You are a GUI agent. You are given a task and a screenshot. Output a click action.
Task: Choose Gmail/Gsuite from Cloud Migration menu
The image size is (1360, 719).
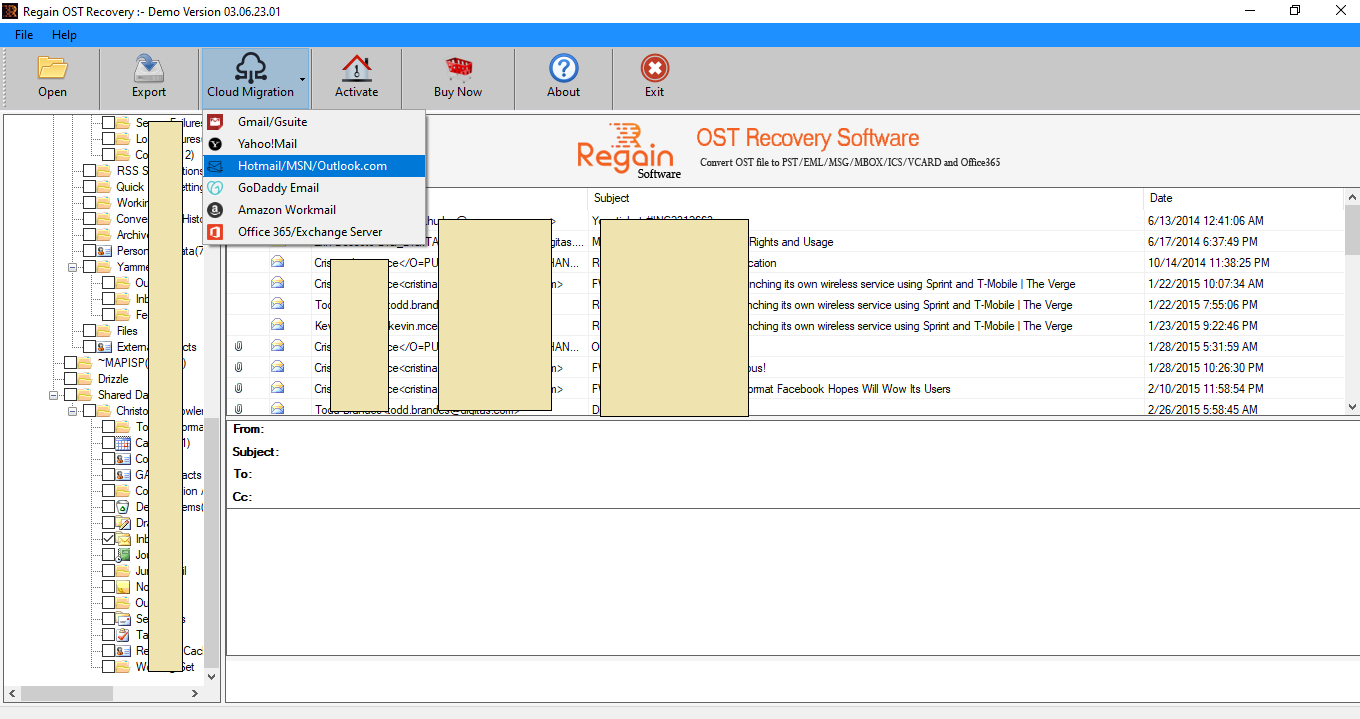click(315, 122)
